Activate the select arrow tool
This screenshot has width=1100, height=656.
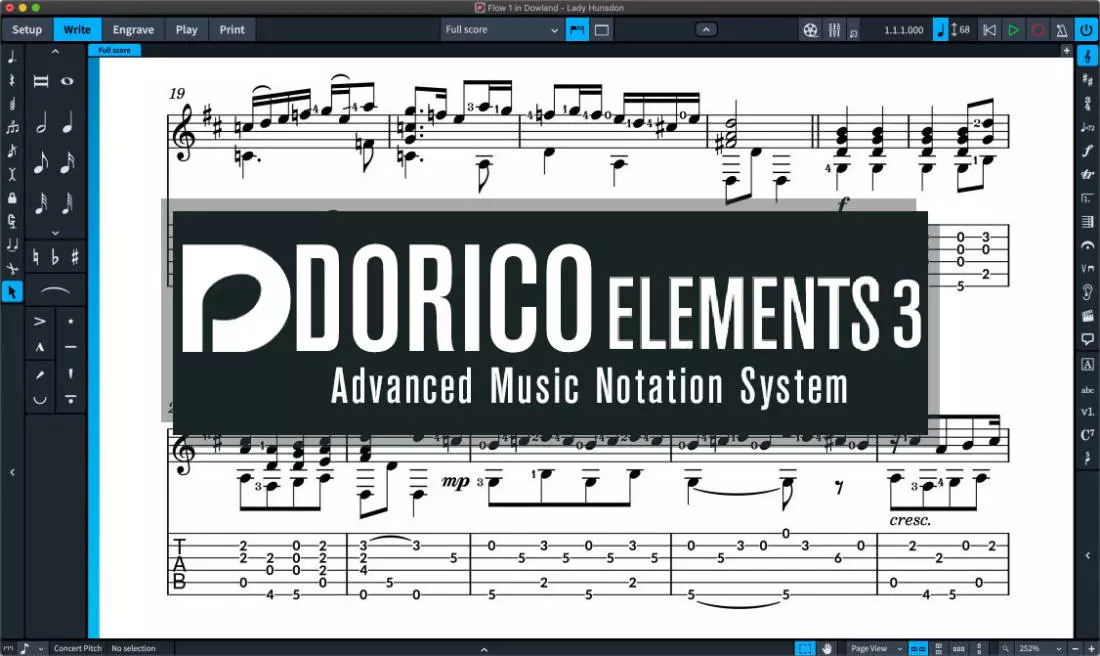point(12,292)
